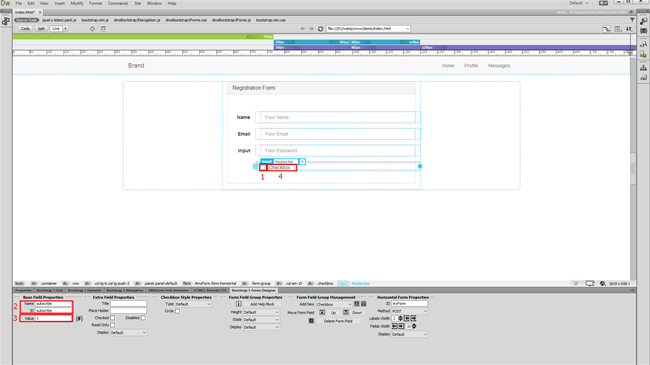Click the green status check icon in tag bar
The image size is (650, 365).
pyautogui.click(x=576, y=283)
